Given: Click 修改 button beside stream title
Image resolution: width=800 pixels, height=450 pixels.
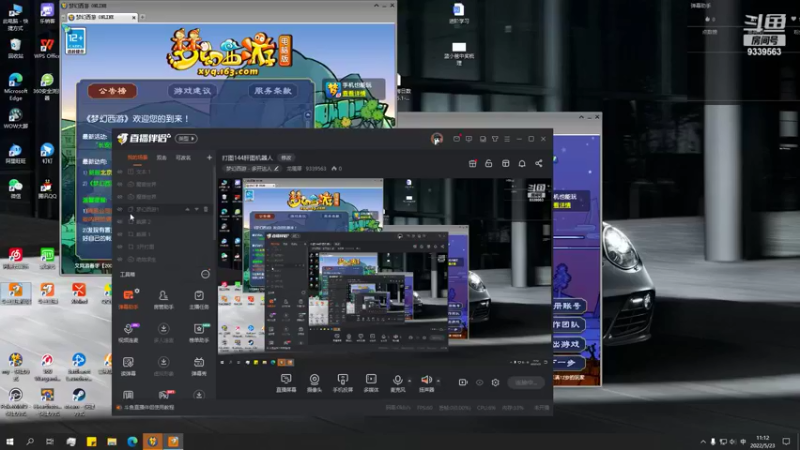Looking at the screenshot, I should click(286, 158).
